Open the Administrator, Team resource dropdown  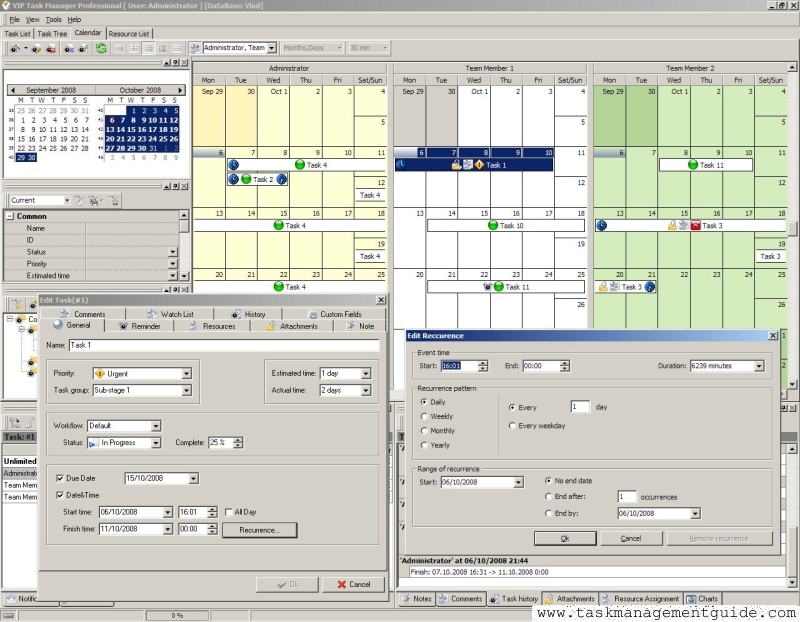(272, 47)
